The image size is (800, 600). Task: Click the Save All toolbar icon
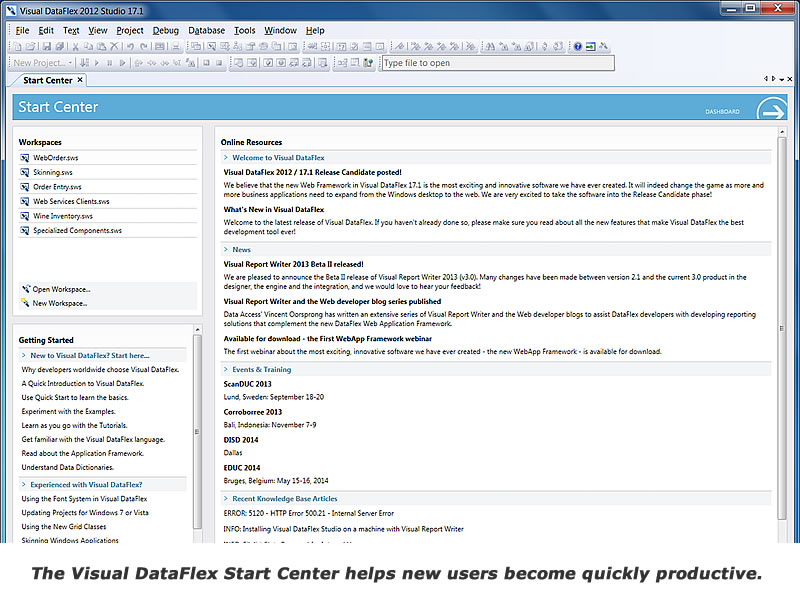tap(60, 46)
